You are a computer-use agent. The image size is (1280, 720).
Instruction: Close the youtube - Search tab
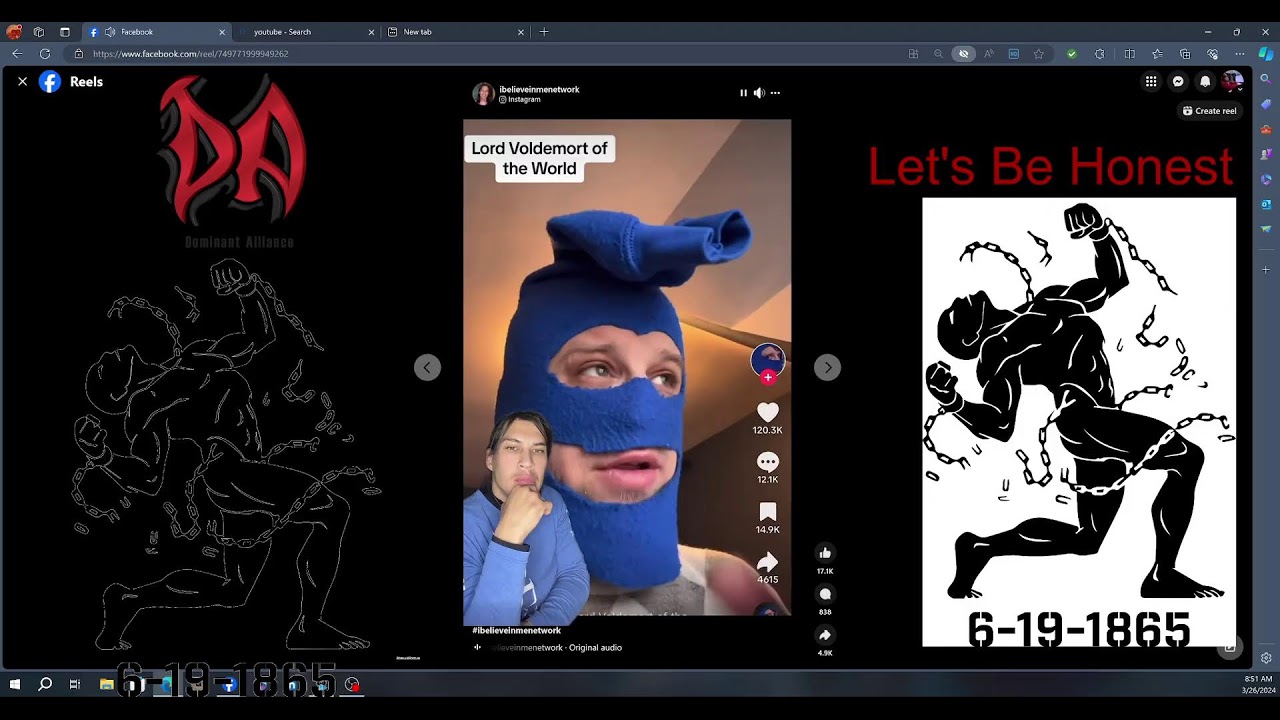point(371,32)
